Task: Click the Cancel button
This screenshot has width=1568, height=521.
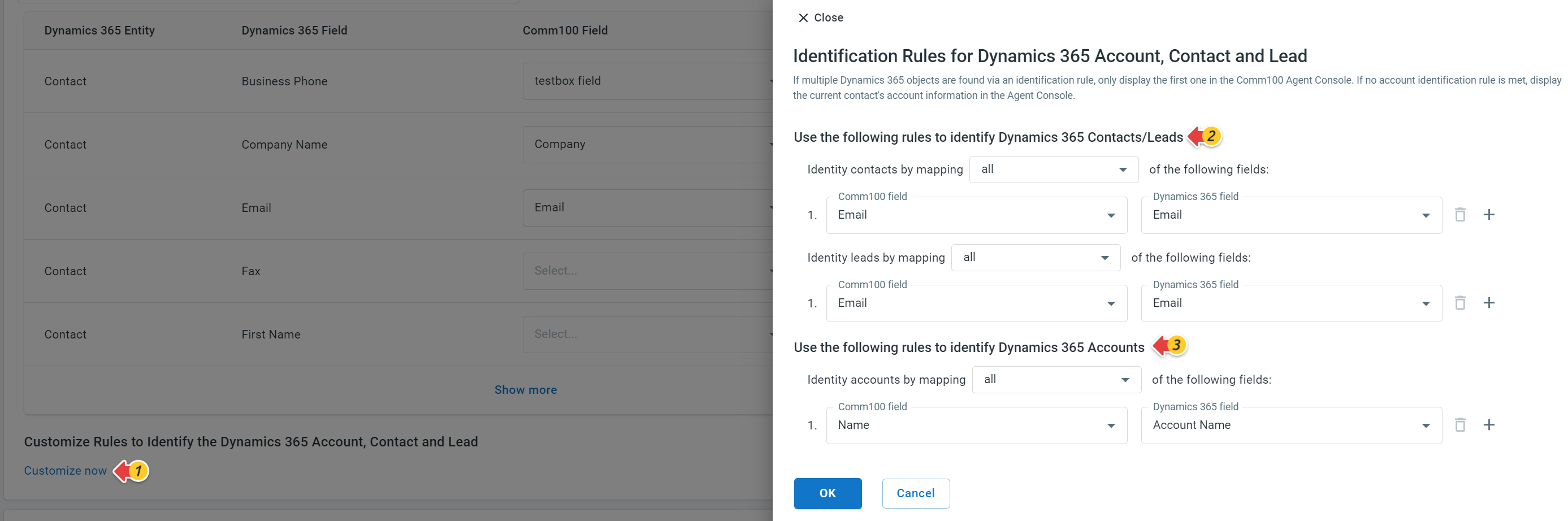Action: tap(916, 494)
